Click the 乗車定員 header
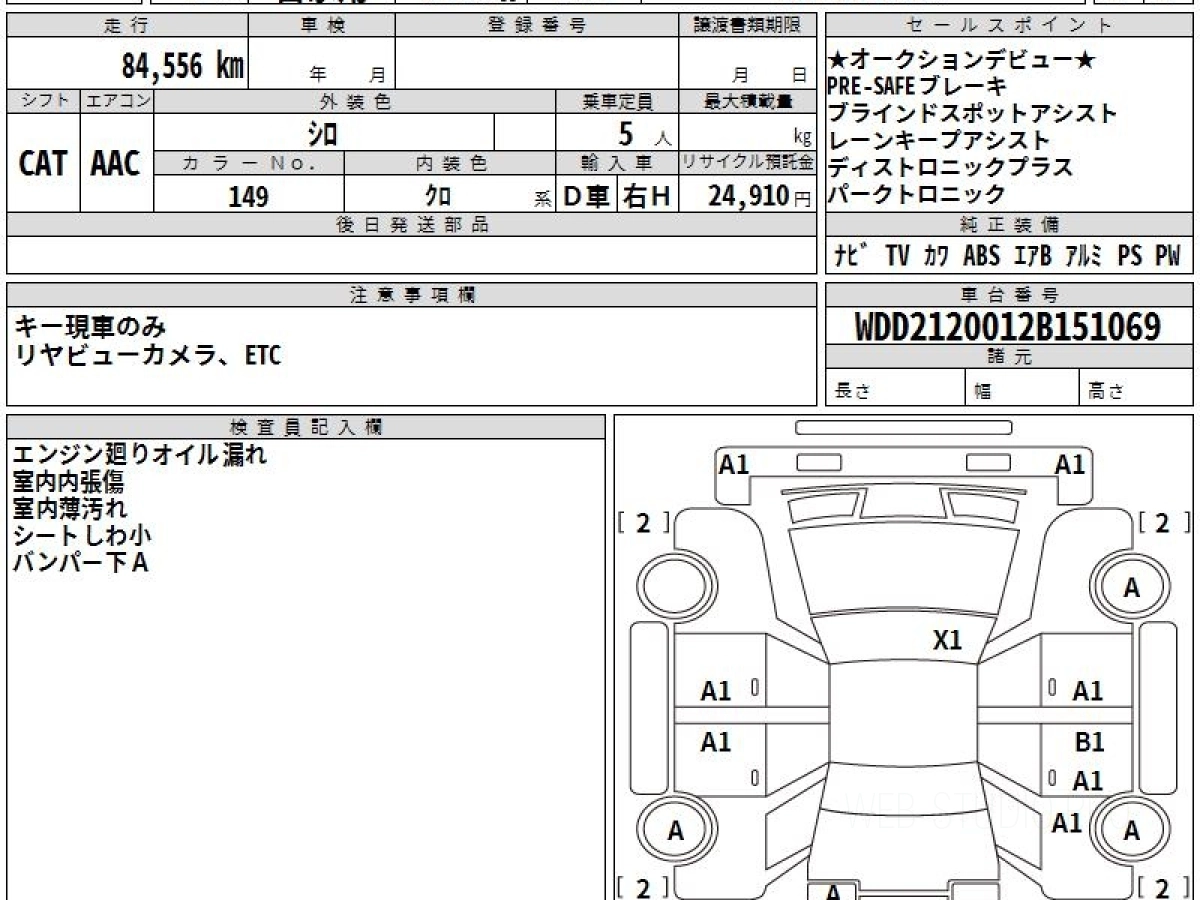Image resolution: width=1200 pixels, height=900 pixels. point(618,101)
